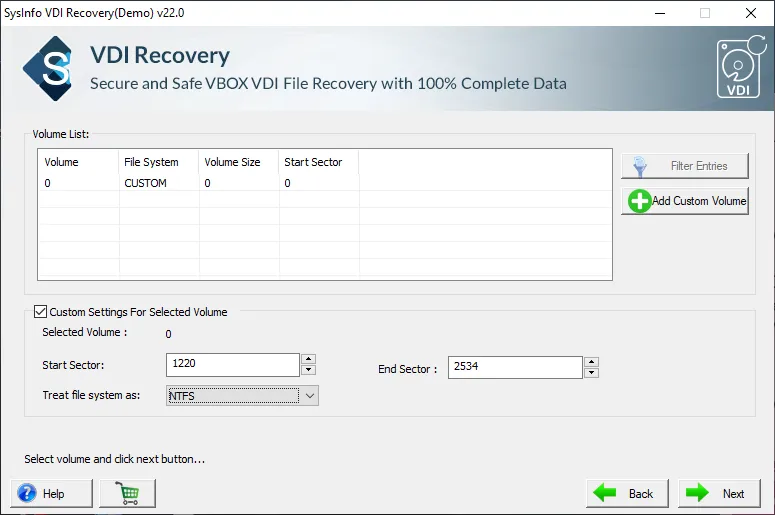
Task: Click the shopping cart purchase icon button
Action: [128, 493]
